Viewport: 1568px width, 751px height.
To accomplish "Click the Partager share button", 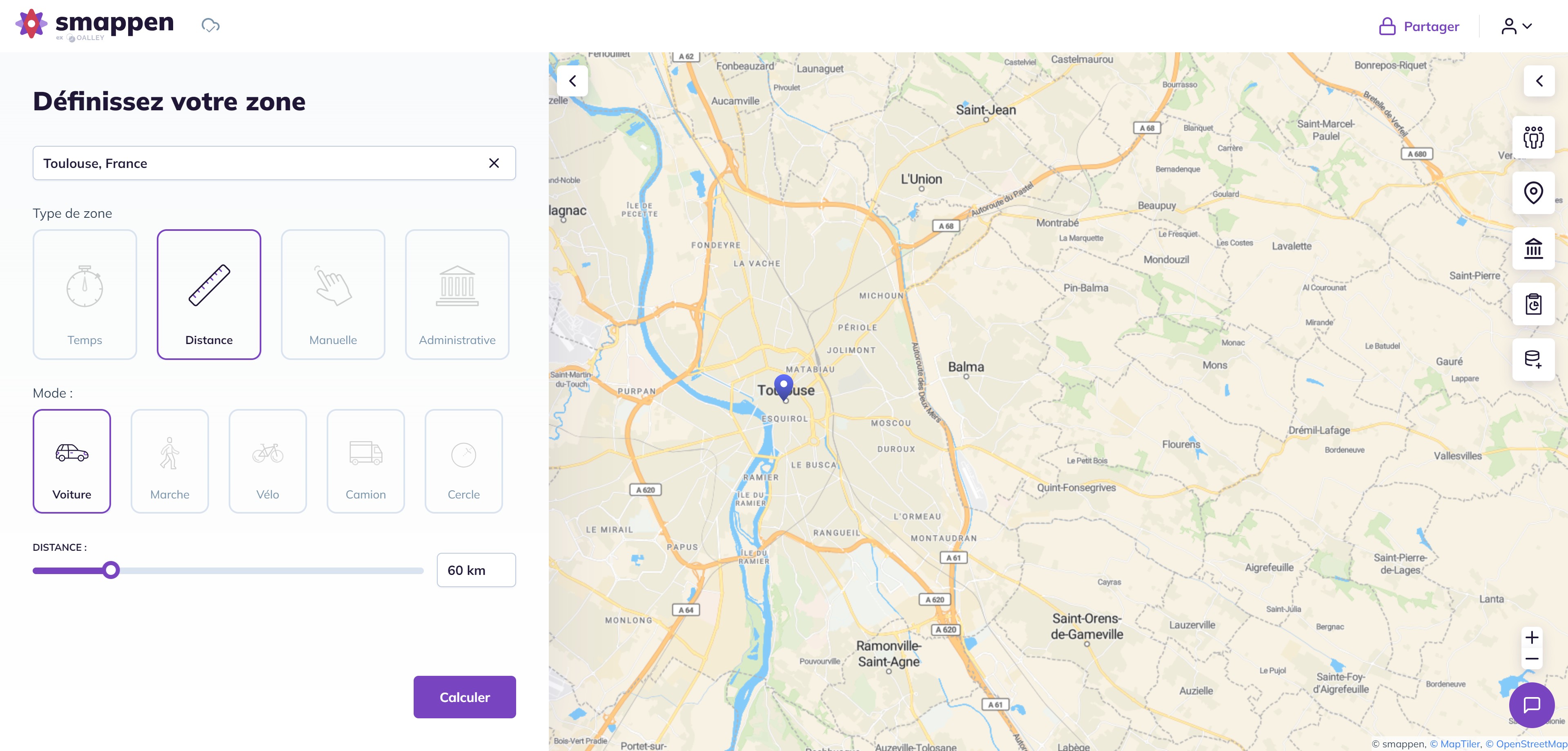I will click(x=1419, y=26).
